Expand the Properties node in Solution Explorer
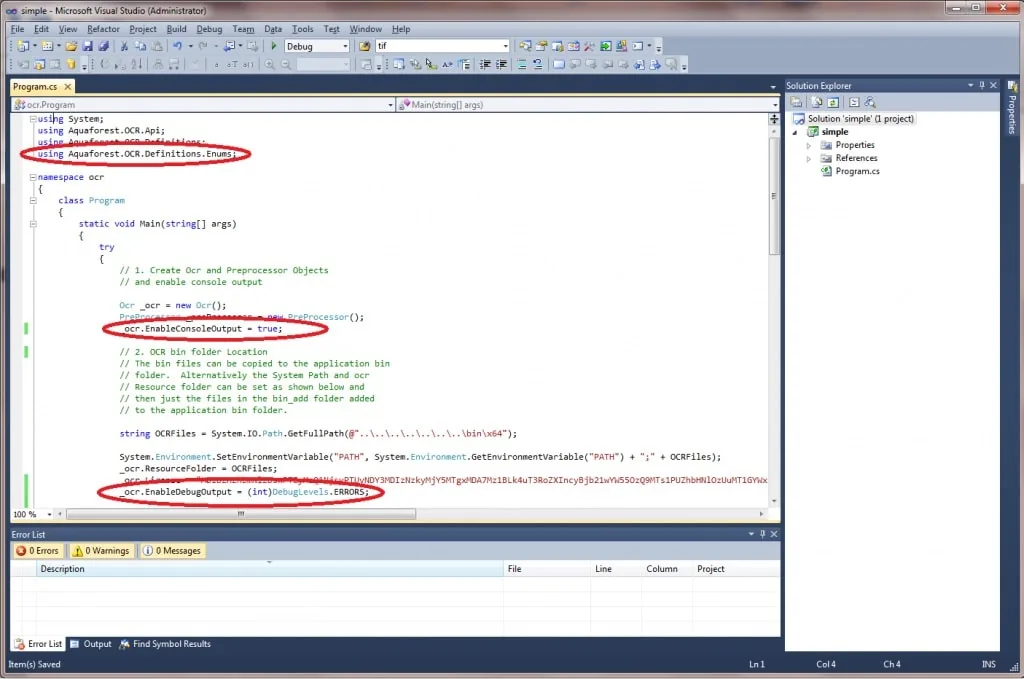1024x679 pixels. [x=808, y=145]
